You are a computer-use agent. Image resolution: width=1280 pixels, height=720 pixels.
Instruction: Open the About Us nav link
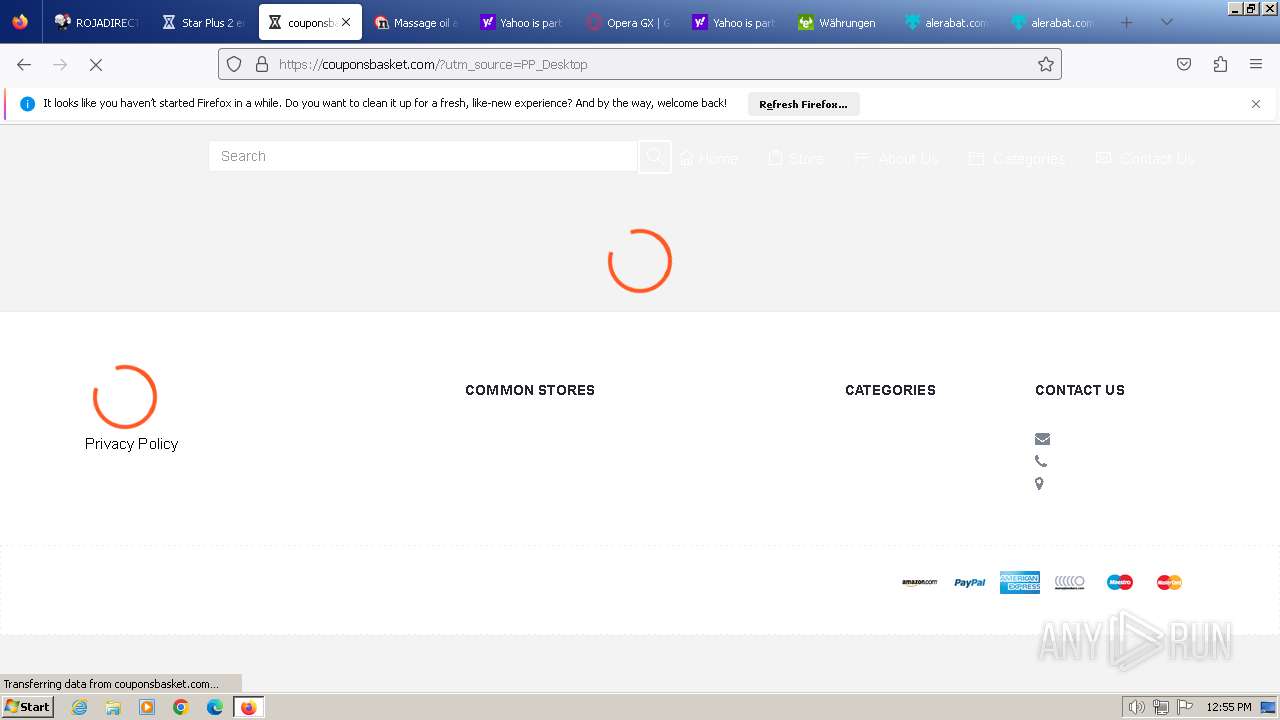897,158
